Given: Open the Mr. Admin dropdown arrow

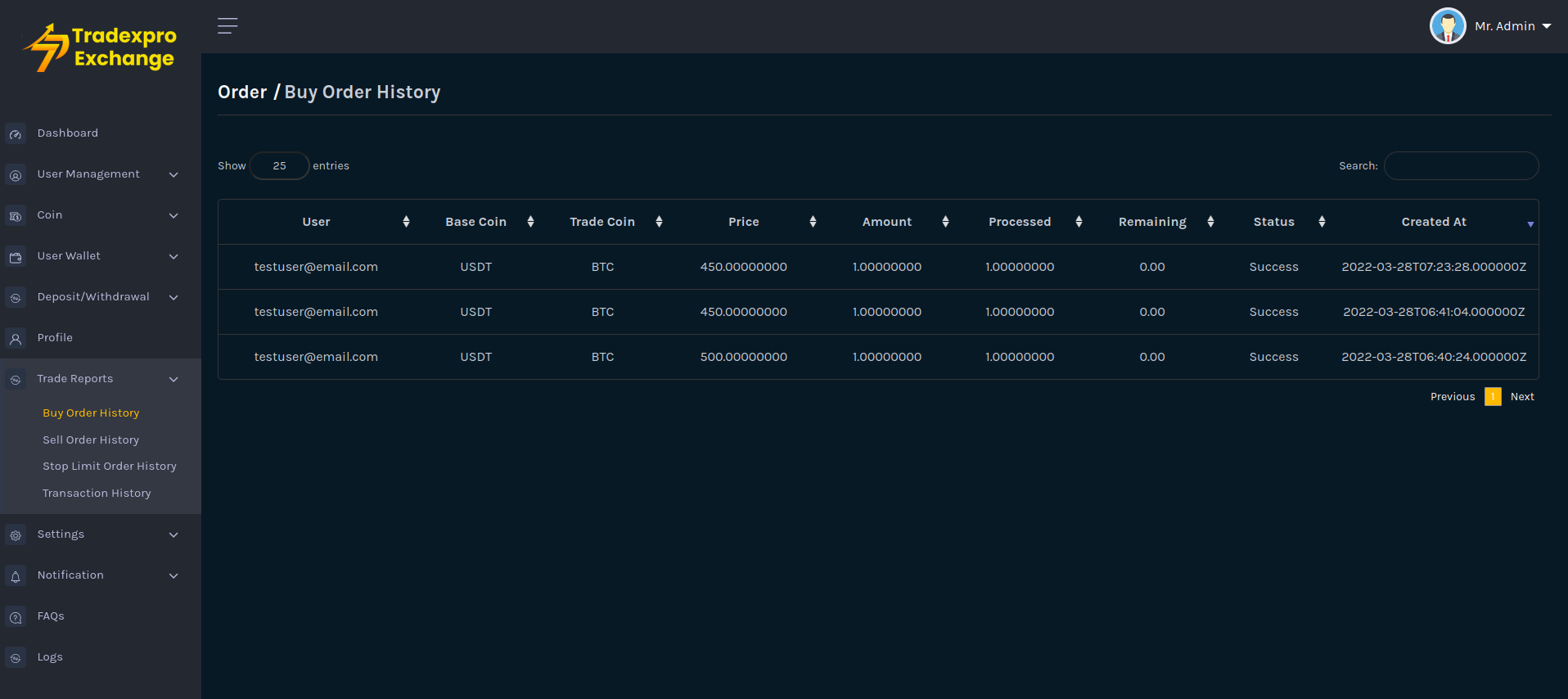Looking at the screenshot, I should point(1547,26).
